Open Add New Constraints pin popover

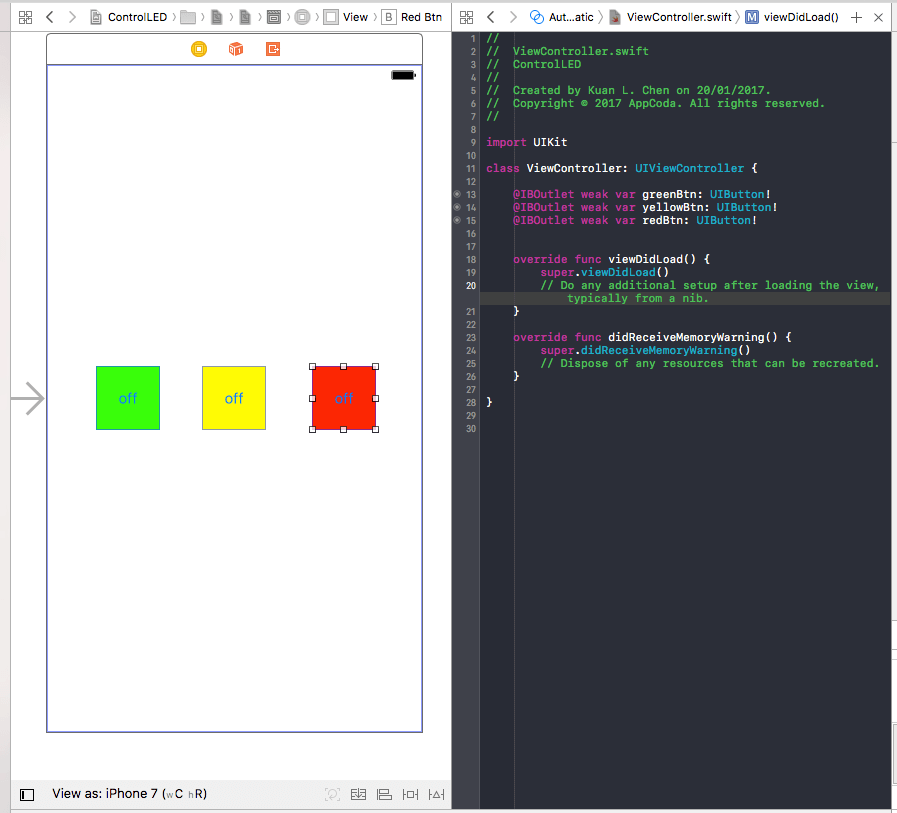point(410,794)
